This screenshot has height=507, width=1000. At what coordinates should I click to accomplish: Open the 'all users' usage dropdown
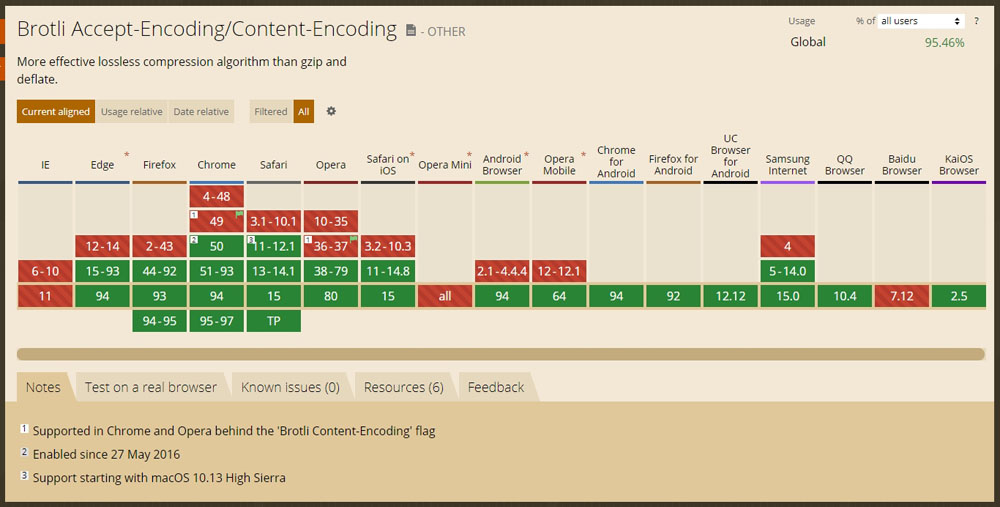pyautogui.click(x=921, y=21)
